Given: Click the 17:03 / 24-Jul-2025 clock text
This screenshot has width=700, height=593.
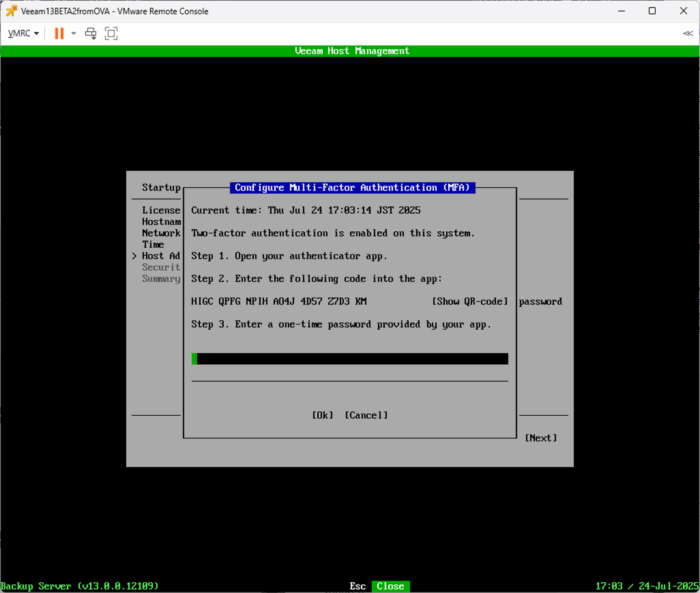Looking at the screenshot, I should tap(647, 586).
